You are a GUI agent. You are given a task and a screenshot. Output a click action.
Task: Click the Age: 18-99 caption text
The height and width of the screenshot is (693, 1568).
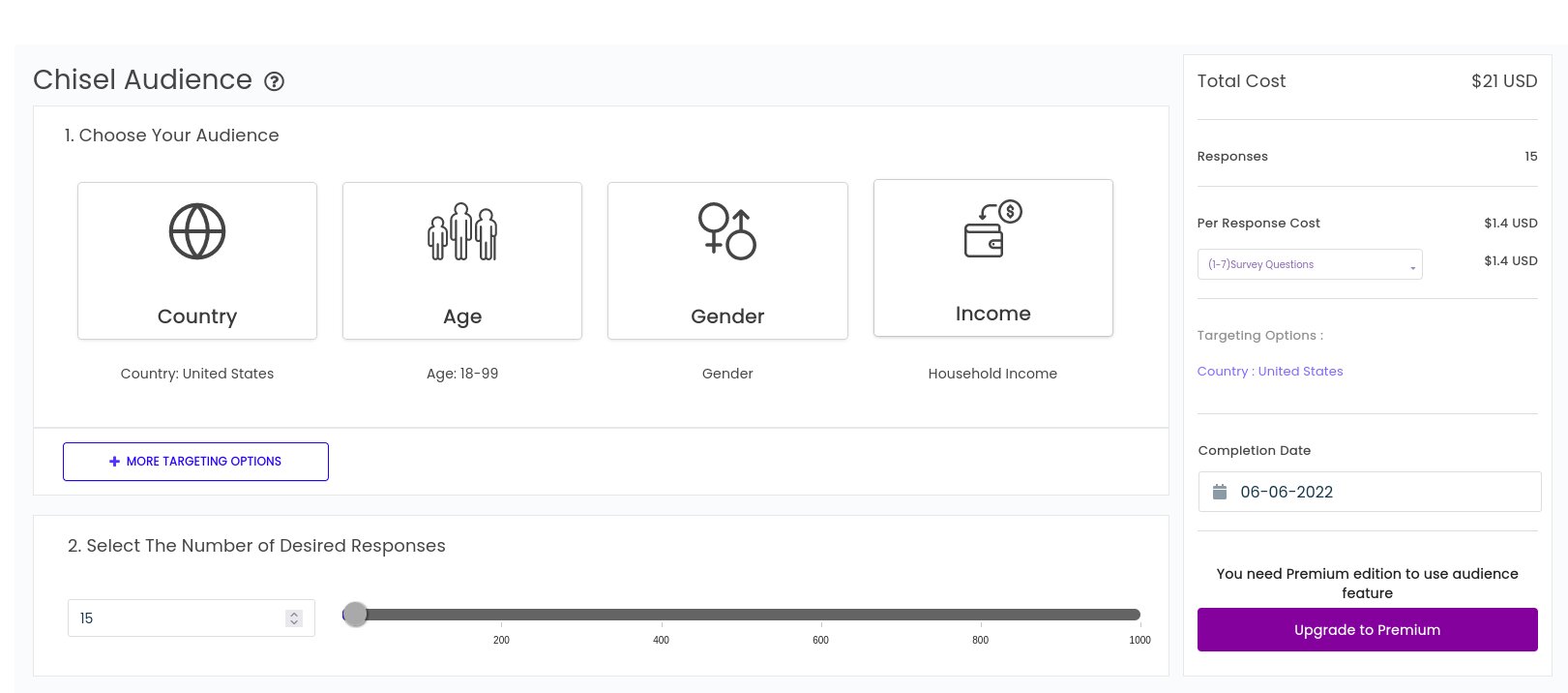(462, 374)
